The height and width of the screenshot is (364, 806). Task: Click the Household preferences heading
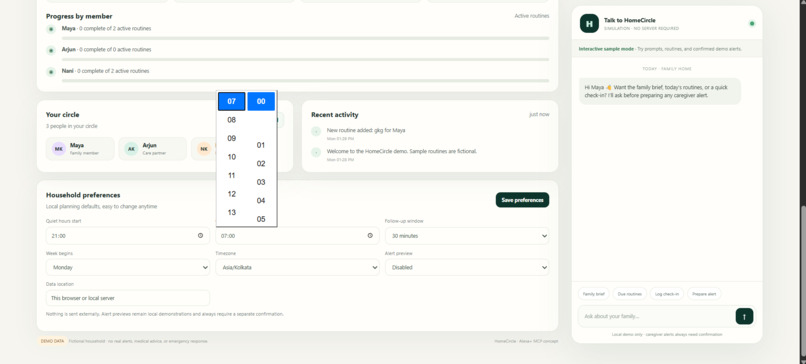click(83, 195)
